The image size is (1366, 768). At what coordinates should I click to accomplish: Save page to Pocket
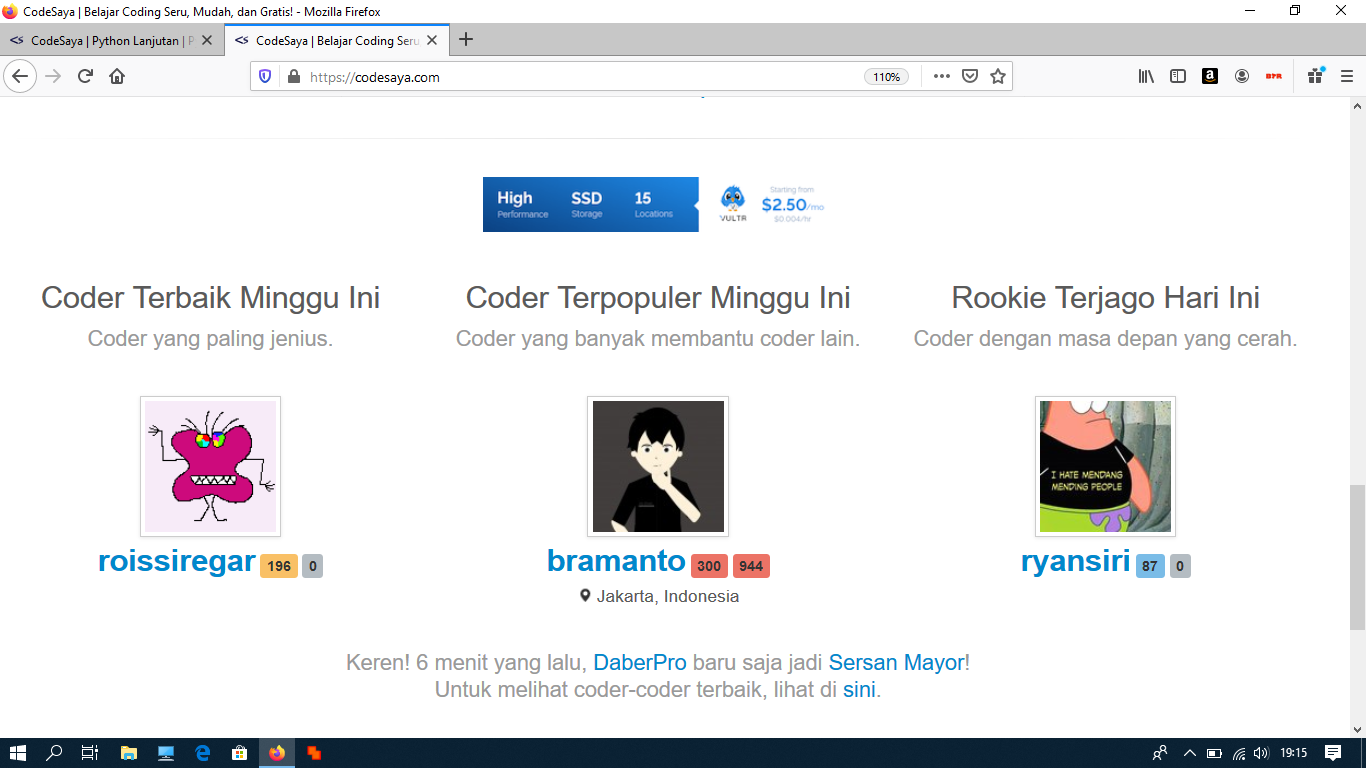click(x=969, y=76)
